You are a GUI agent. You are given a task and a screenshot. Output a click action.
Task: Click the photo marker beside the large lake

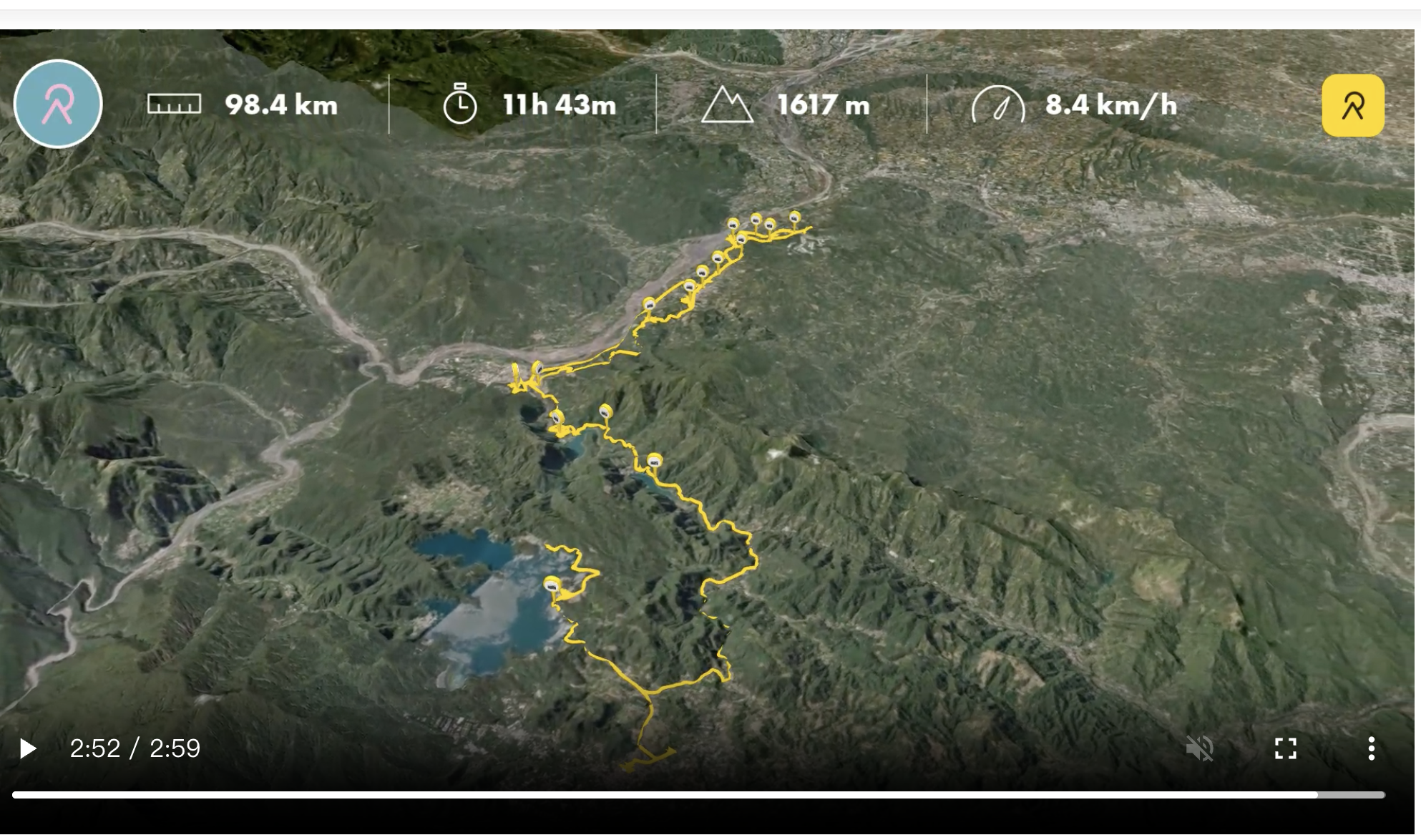tap(552, 586)
